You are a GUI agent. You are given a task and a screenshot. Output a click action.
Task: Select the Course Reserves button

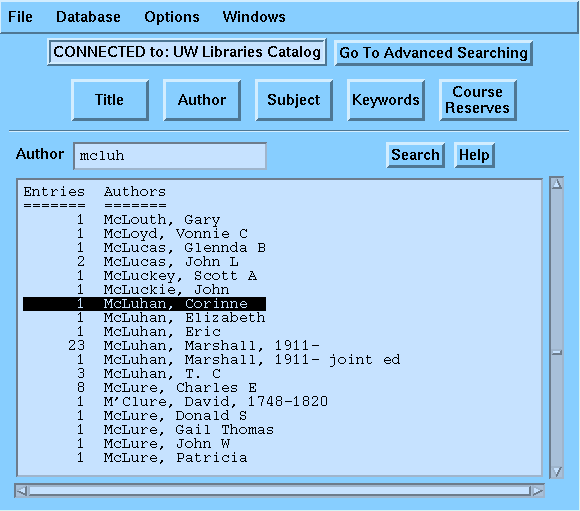coord(478,100)
